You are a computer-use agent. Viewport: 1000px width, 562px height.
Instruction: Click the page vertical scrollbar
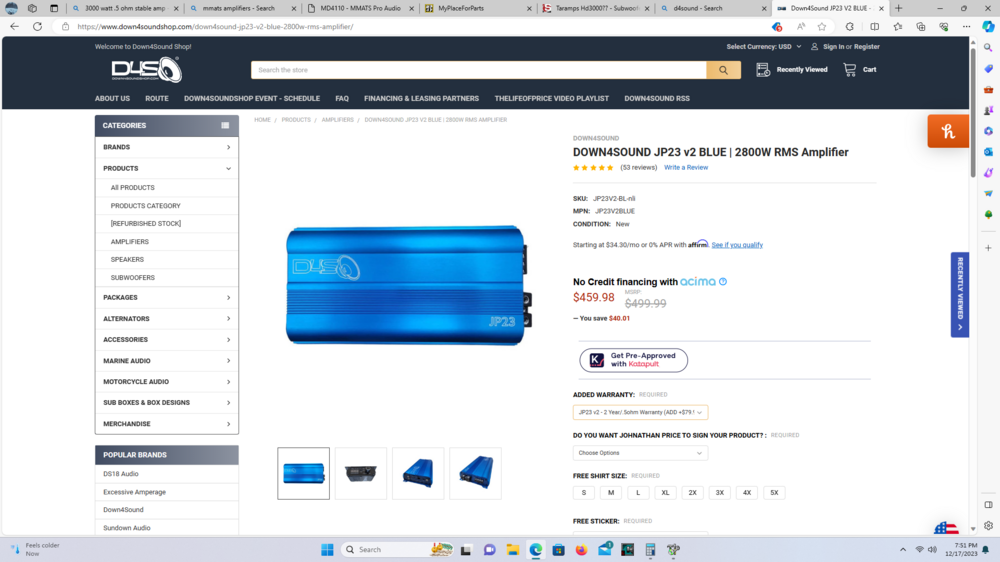[972, 112]
